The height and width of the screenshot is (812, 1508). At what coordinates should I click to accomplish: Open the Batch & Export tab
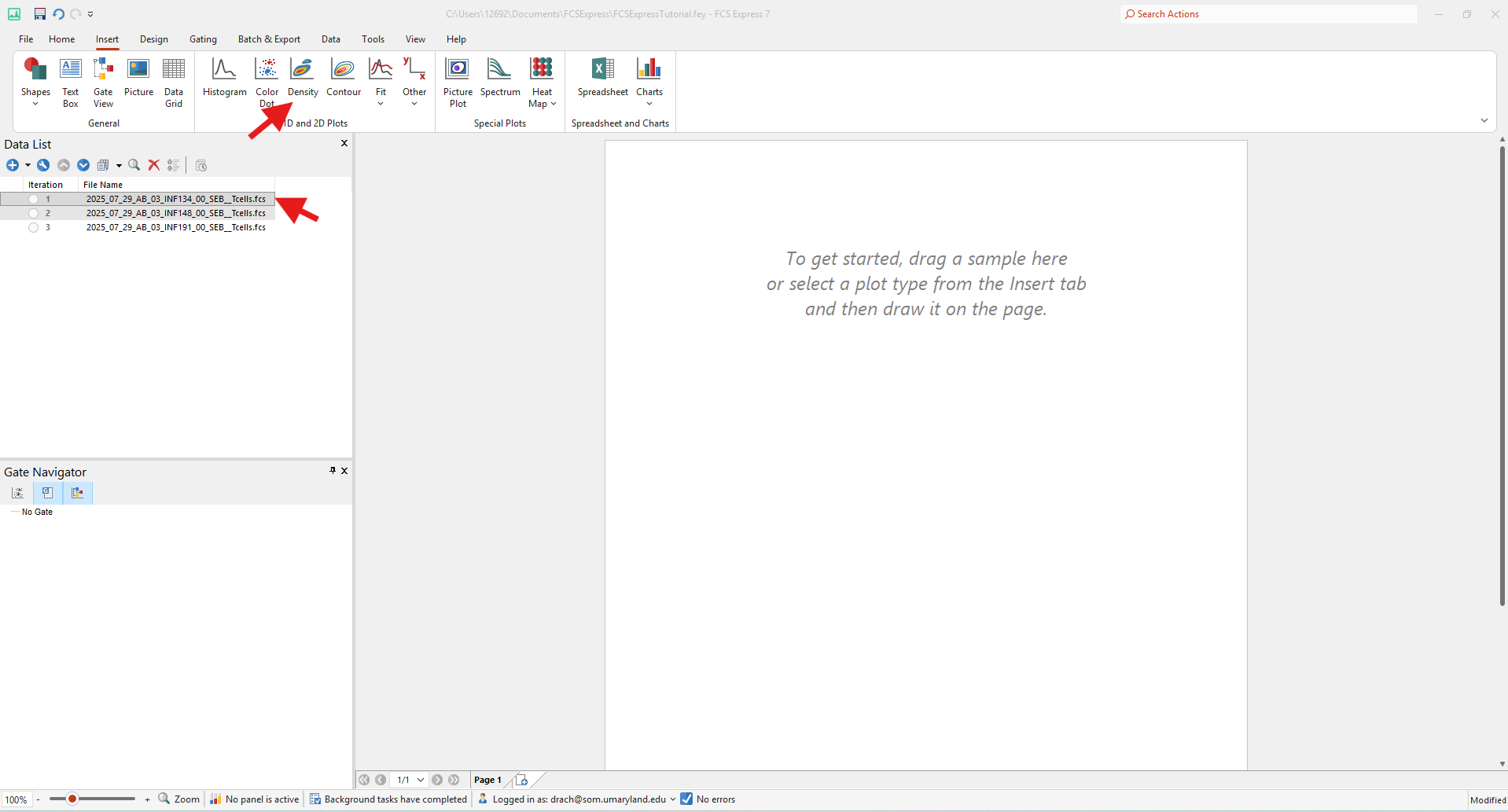(269, 39)
